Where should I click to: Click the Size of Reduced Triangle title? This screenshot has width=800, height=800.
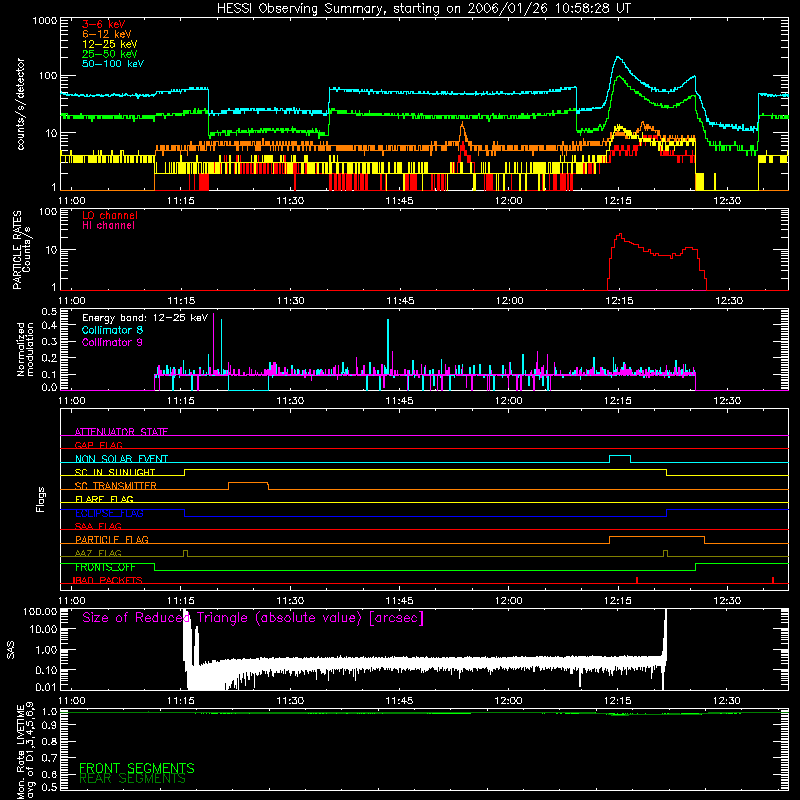[253, 618]
